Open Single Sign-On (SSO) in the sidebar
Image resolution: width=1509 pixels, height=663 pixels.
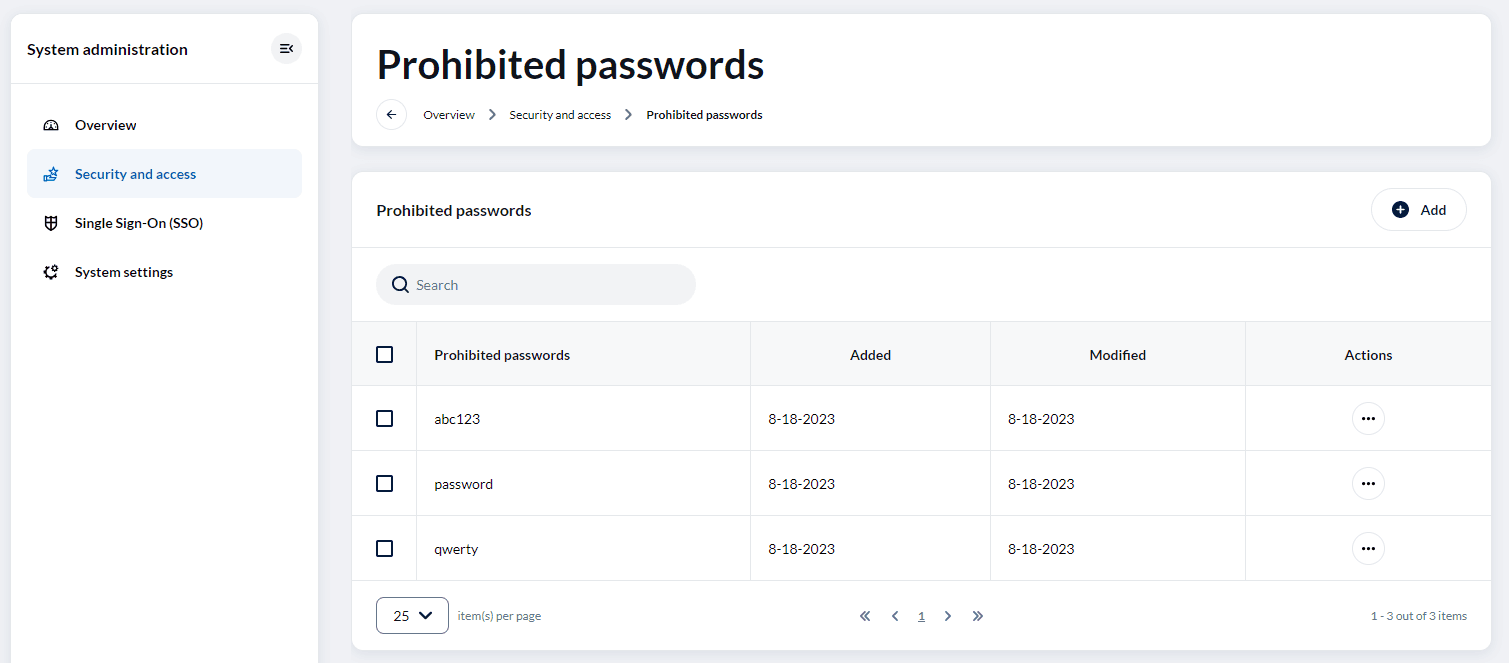pyautogui.click(x=164, y=223)
